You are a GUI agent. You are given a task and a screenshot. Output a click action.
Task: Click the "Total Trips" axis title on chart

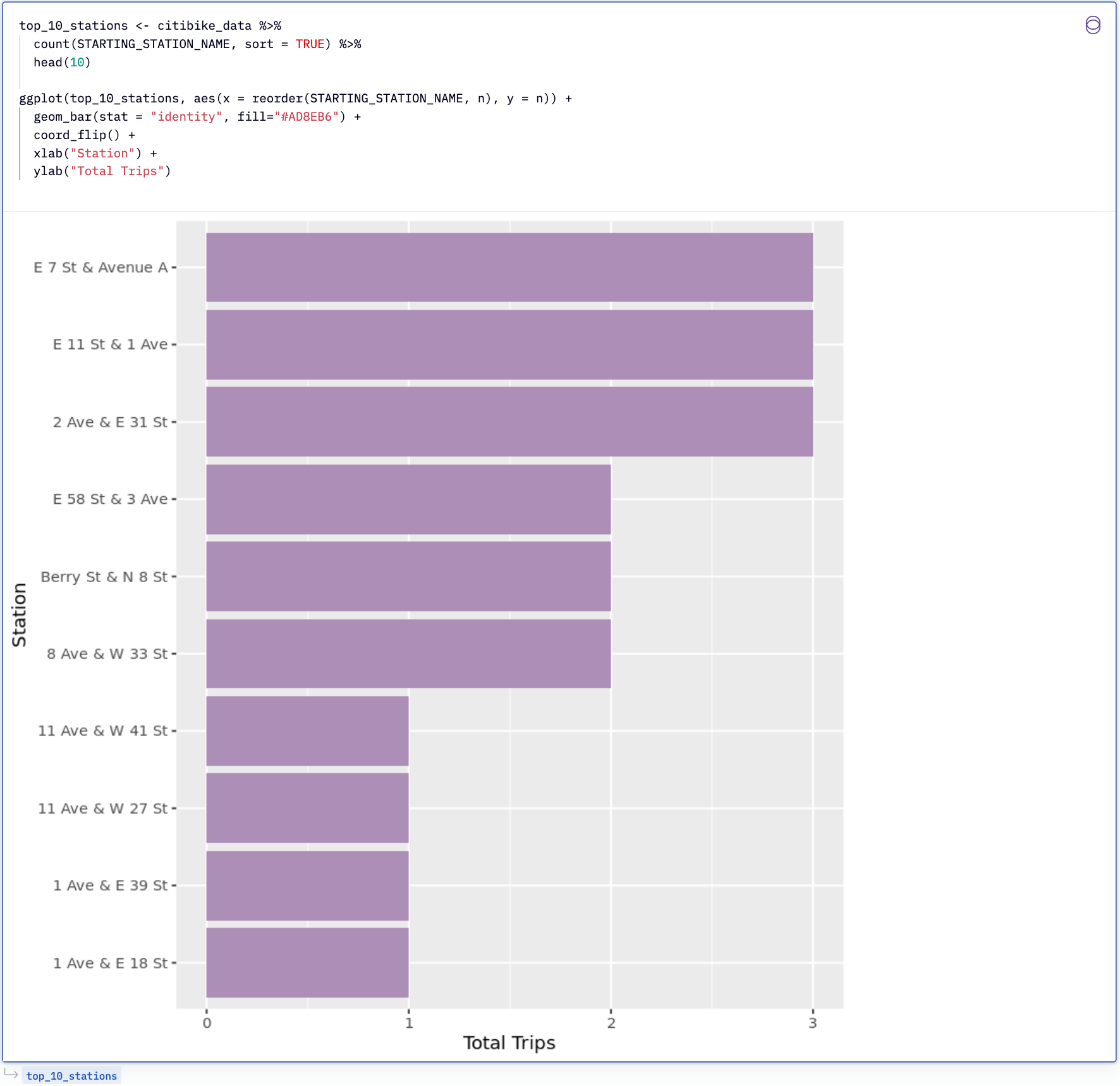(509, 1042)
